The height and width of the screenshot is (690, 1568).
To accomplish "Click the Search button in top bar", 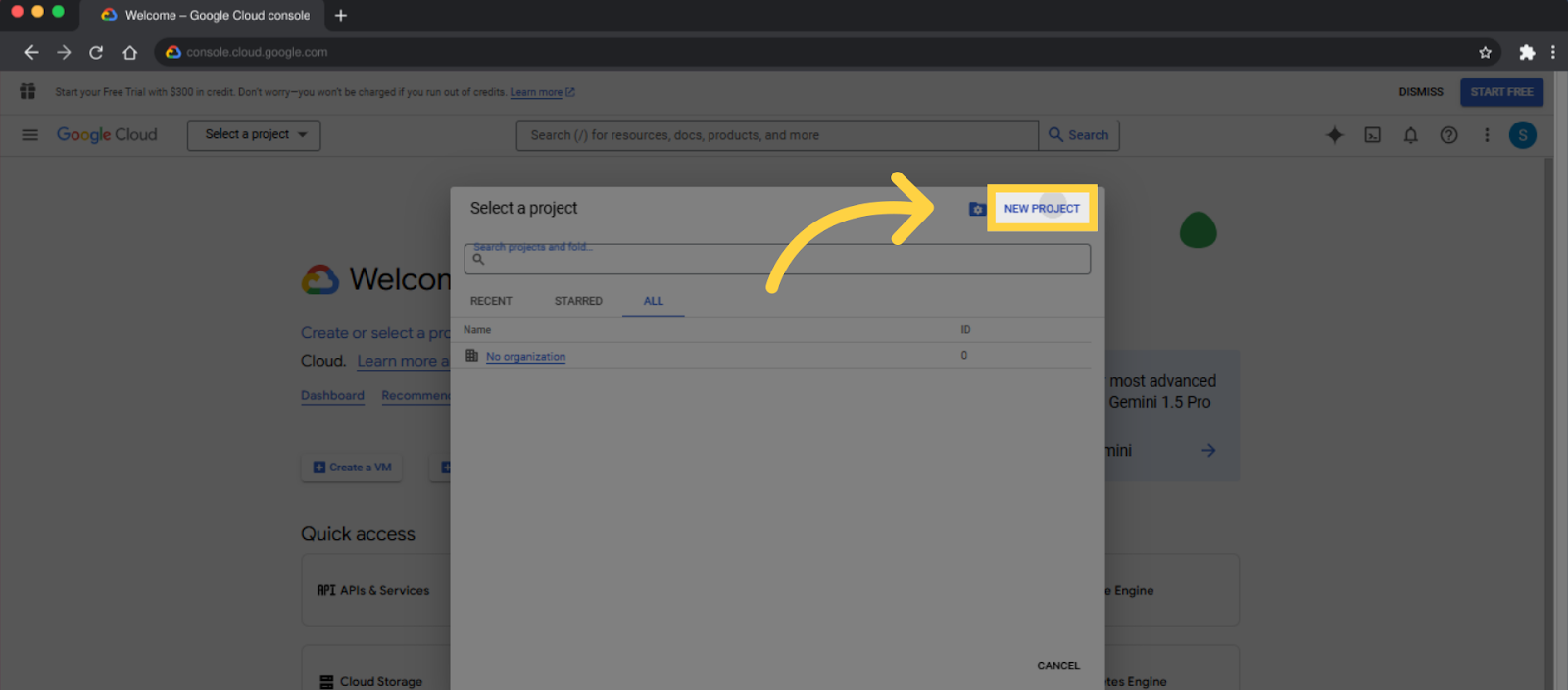I will coord(1079,135).
